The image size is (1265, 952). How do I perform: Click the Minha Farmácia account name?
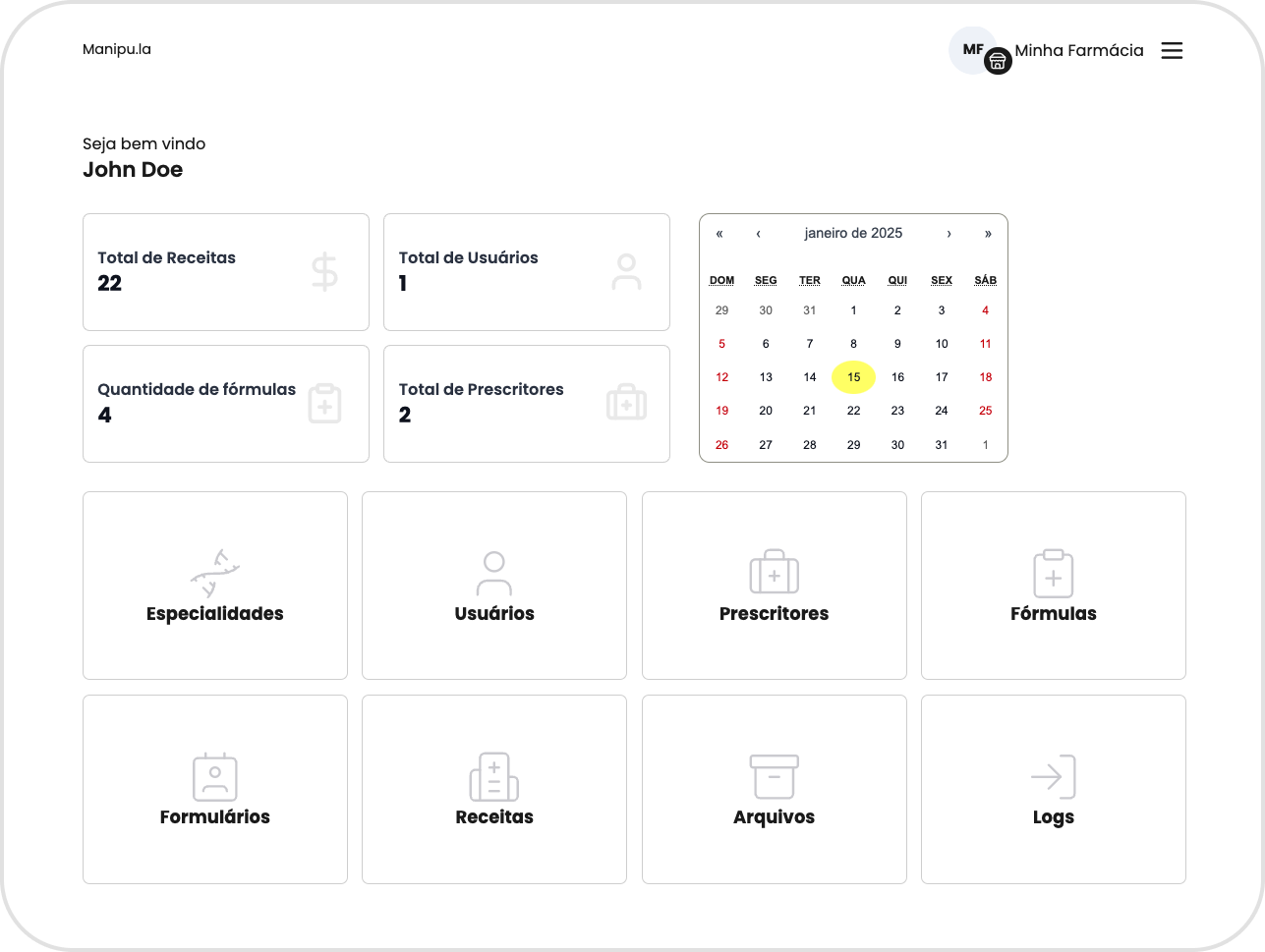pyautogui.click(x=1078, y=51)
